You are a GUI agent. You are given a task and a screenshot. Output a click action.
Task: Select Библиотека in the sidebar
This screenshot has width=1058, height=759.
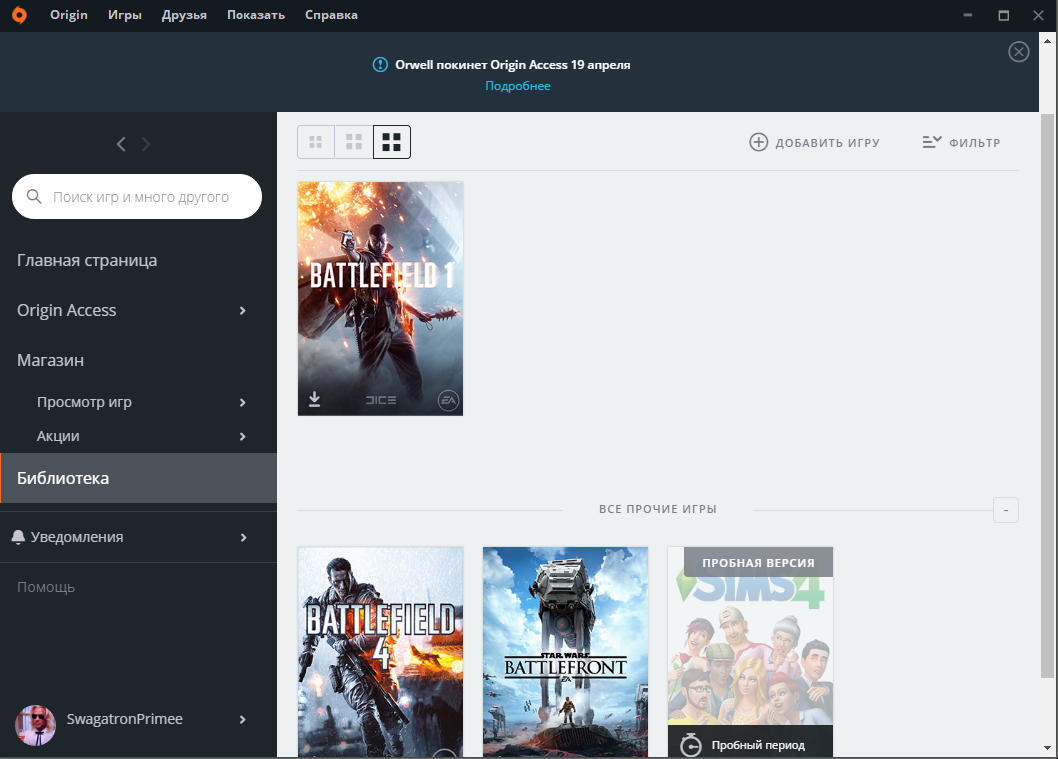138,478
